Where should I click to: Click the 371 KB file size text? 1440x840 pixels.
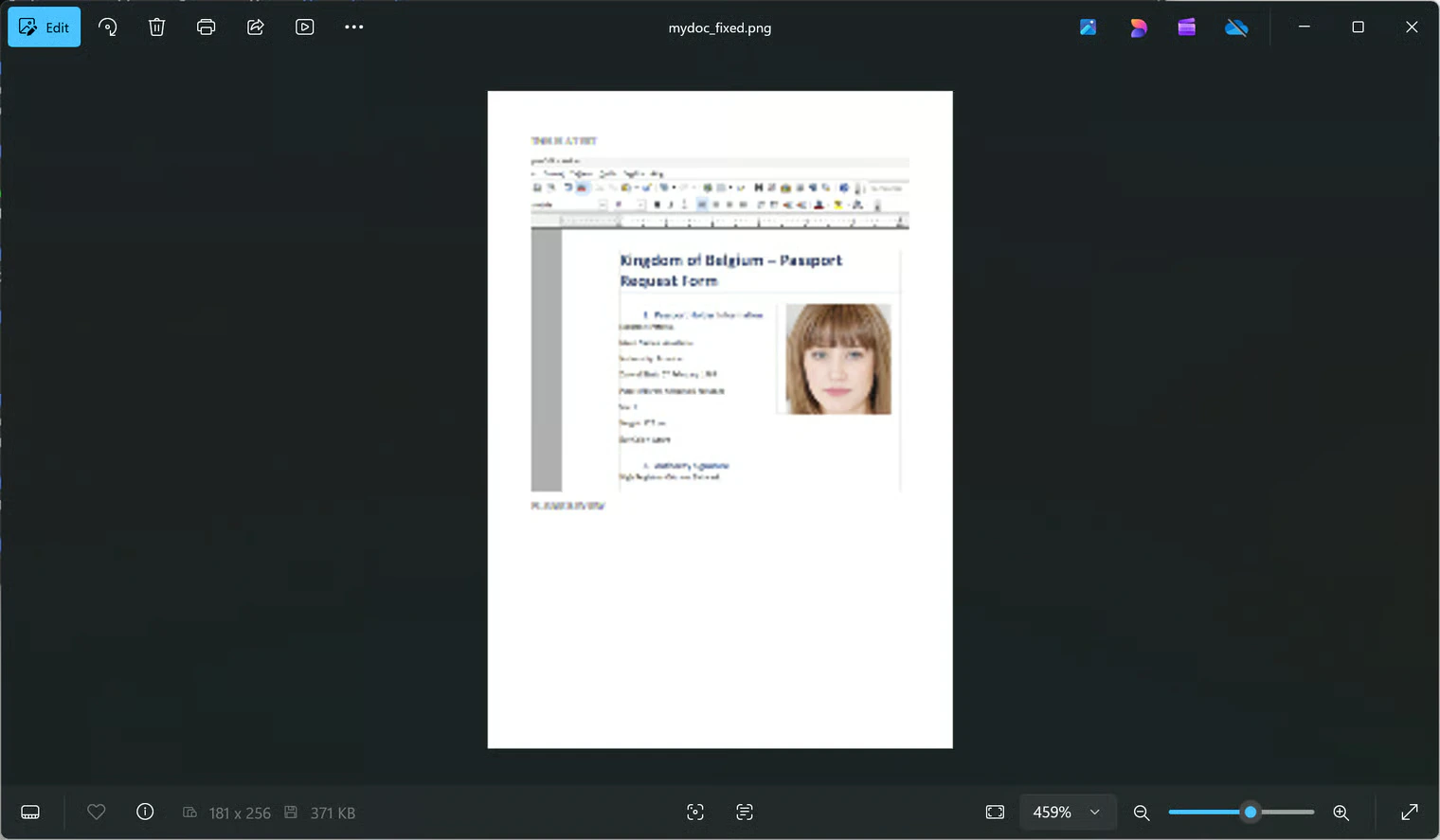click(333, 813)
